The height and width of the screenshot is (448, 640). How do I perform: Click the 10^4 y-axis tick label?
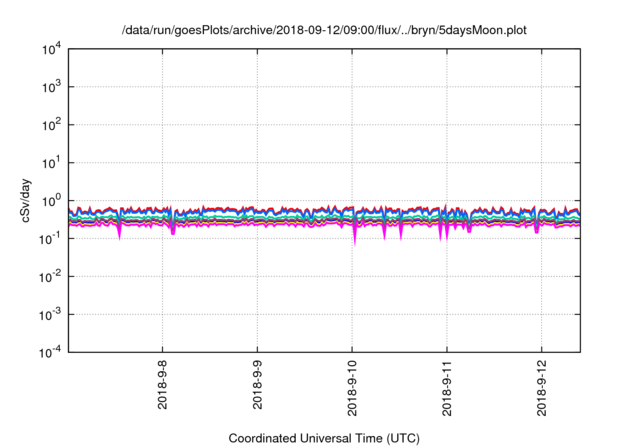(x=52, y=49)
